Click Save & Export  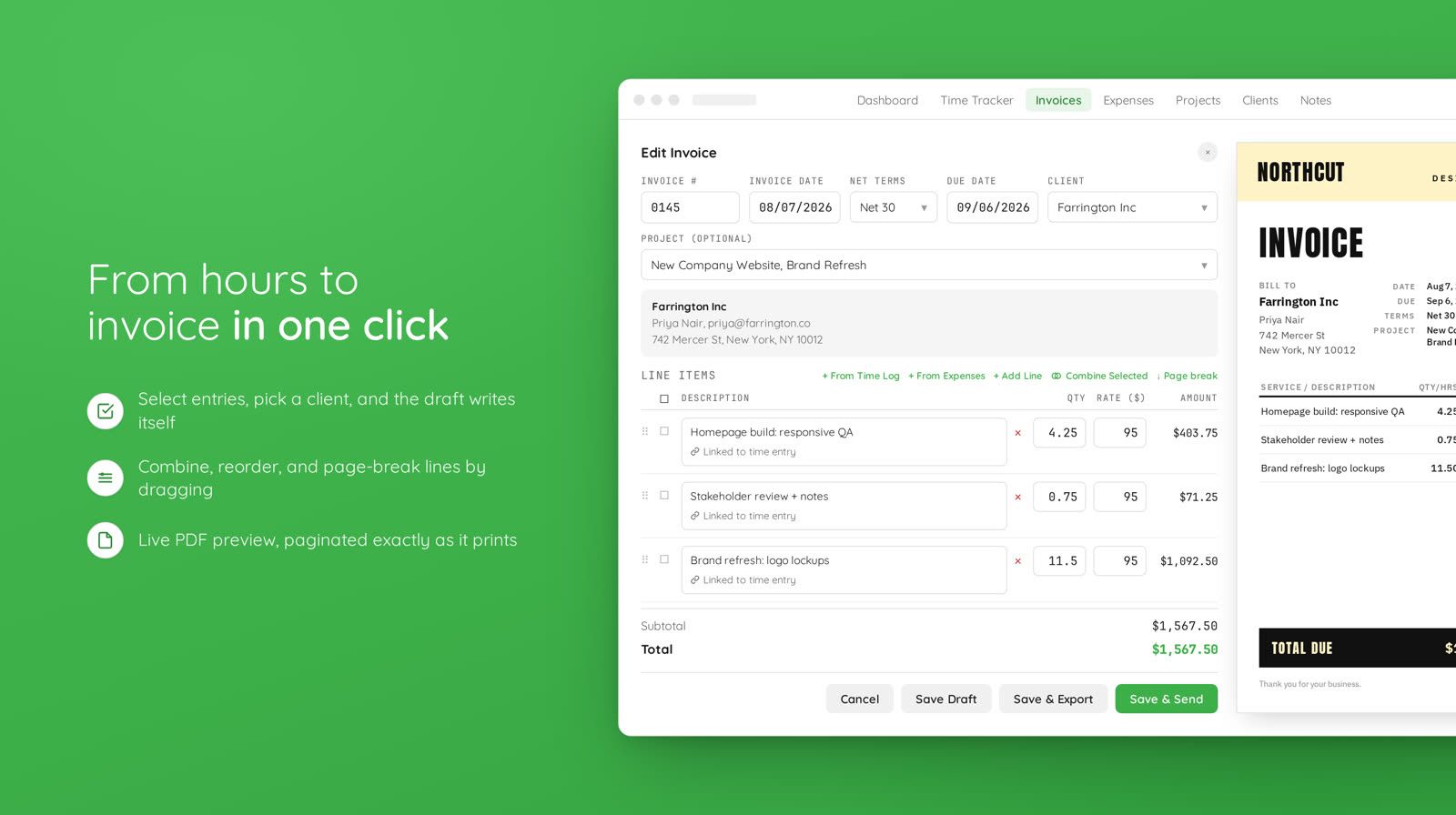point(1054,699)
